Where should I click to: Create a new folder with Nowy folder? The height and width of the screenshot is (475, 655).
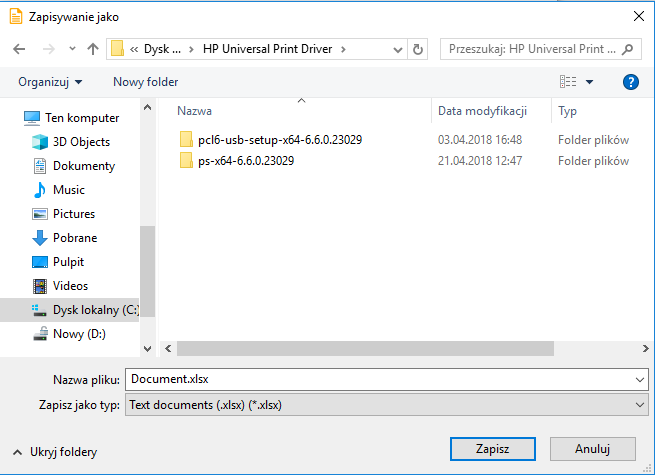pos(145,82)
